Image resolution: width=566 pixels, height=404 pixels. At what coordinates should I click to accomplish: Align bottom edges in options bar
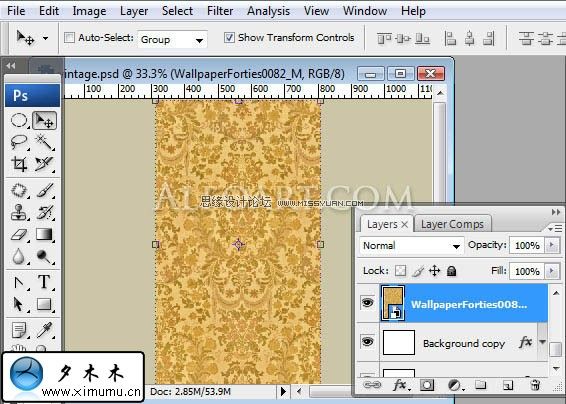click(x=422, y=38)
